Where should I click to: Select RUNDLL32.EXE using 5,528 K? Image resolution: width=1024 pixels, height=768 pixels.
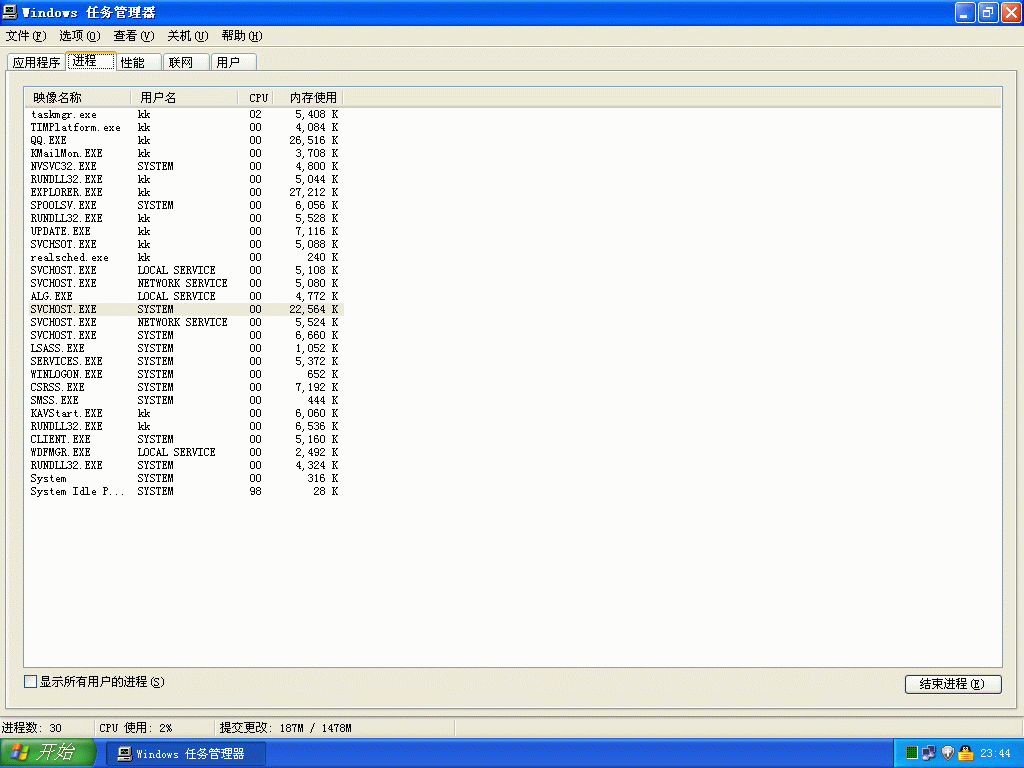tap(184, 218)
